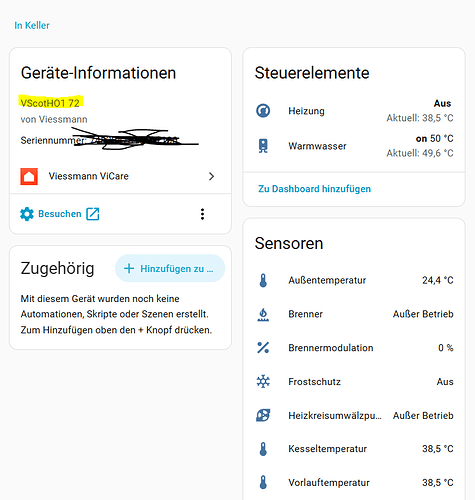Click the Frostschutz snowflake icon
Screen dimensions: 475x500
[263, 381]
